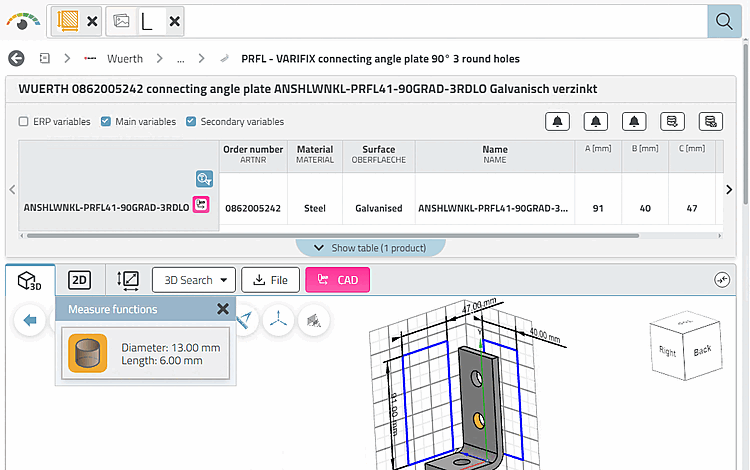Click the coordinate axes tool icon

278,320
